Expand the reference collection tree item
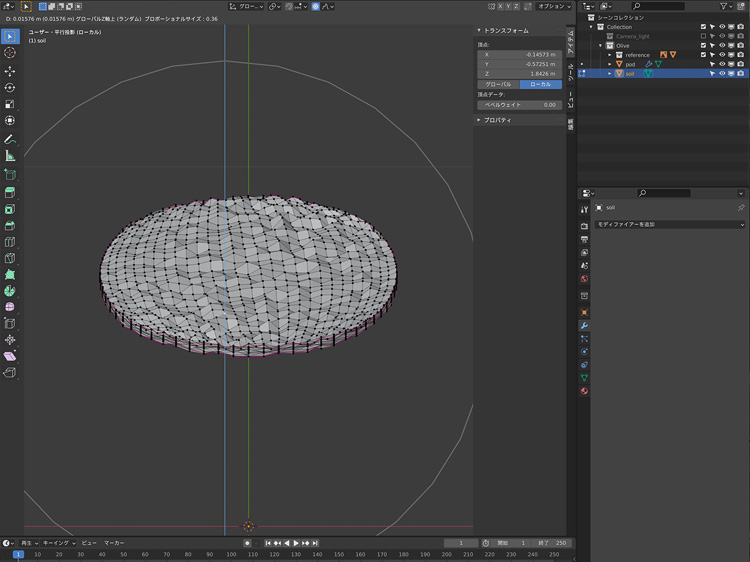Image resolution: width=750 pixels, height=562 pixels. pos(609,55)
